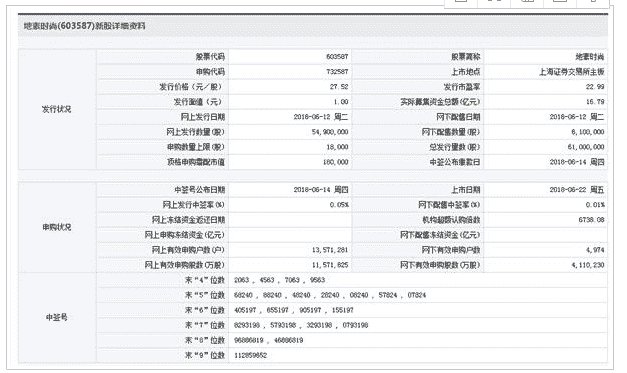This screenshot has height=373, width=627.
Task: Select the value '13,571,281'
Action: [x=330, y=250]
